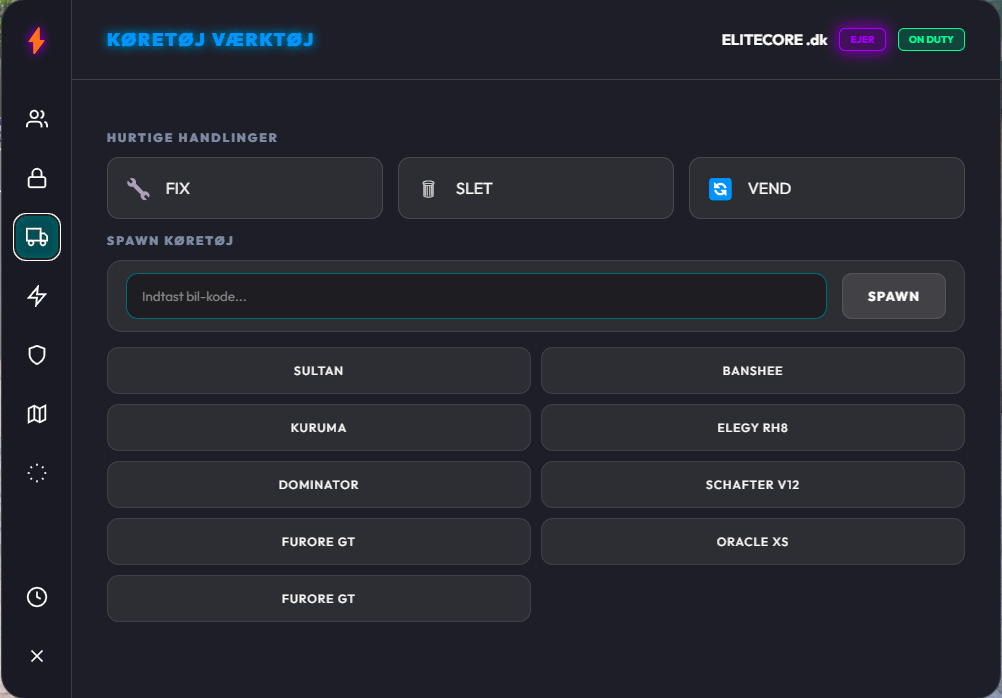Open the players section via users icon
Viewport: 1002px width, 698px height.
36,119
